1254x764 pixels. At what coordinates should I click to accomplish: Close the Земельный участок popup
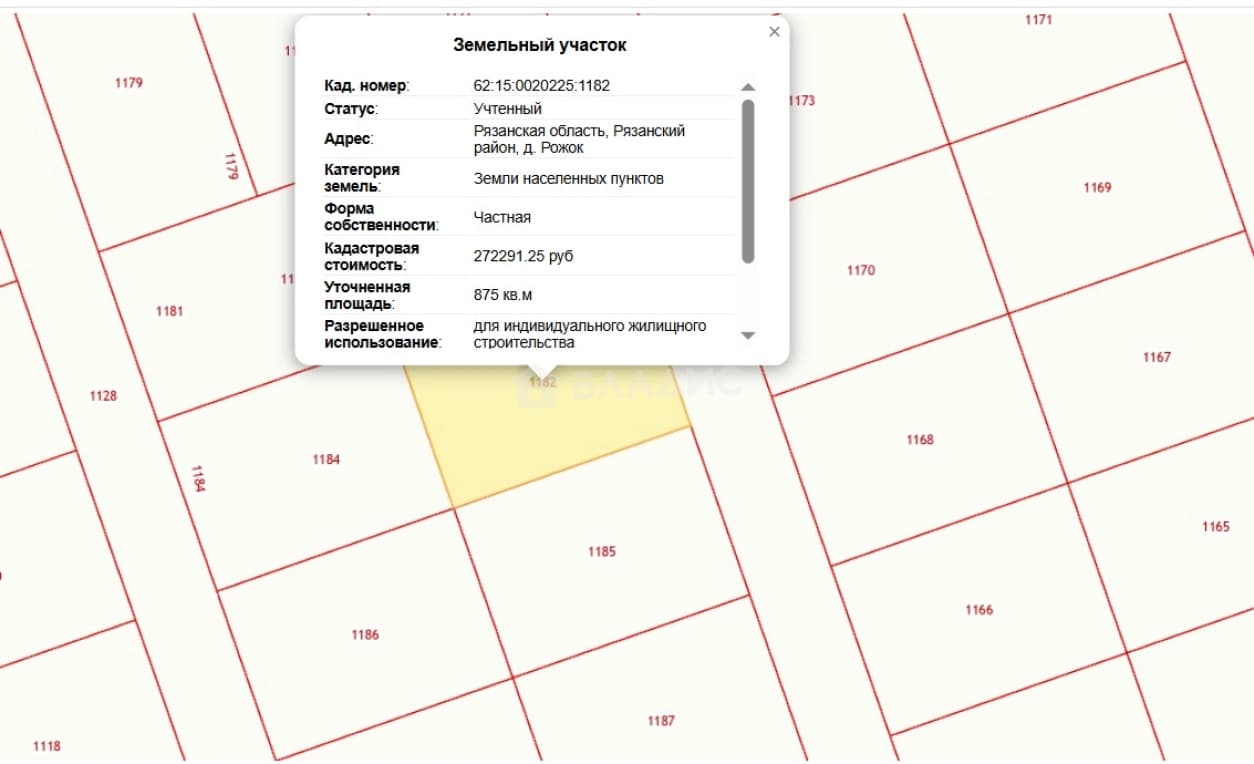pos(774,32)
